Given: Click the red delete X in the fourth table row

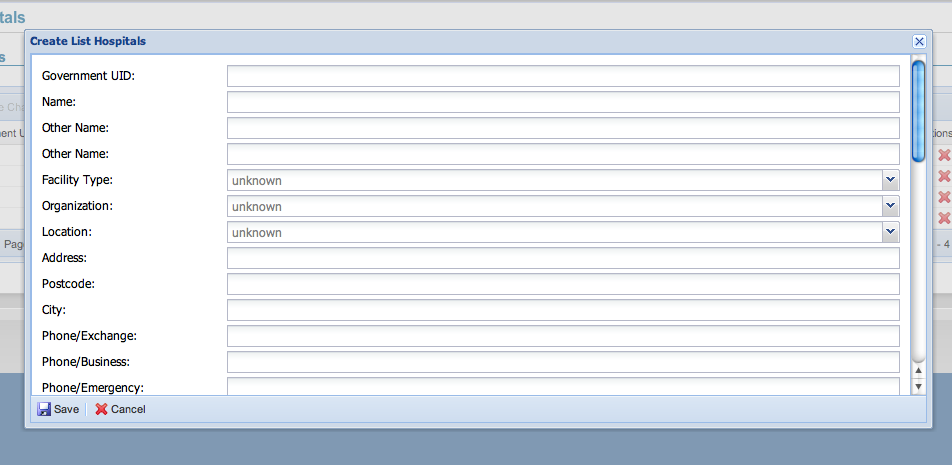Looking at the screenshot, I should pyautogui.click(x=943, y=218).
